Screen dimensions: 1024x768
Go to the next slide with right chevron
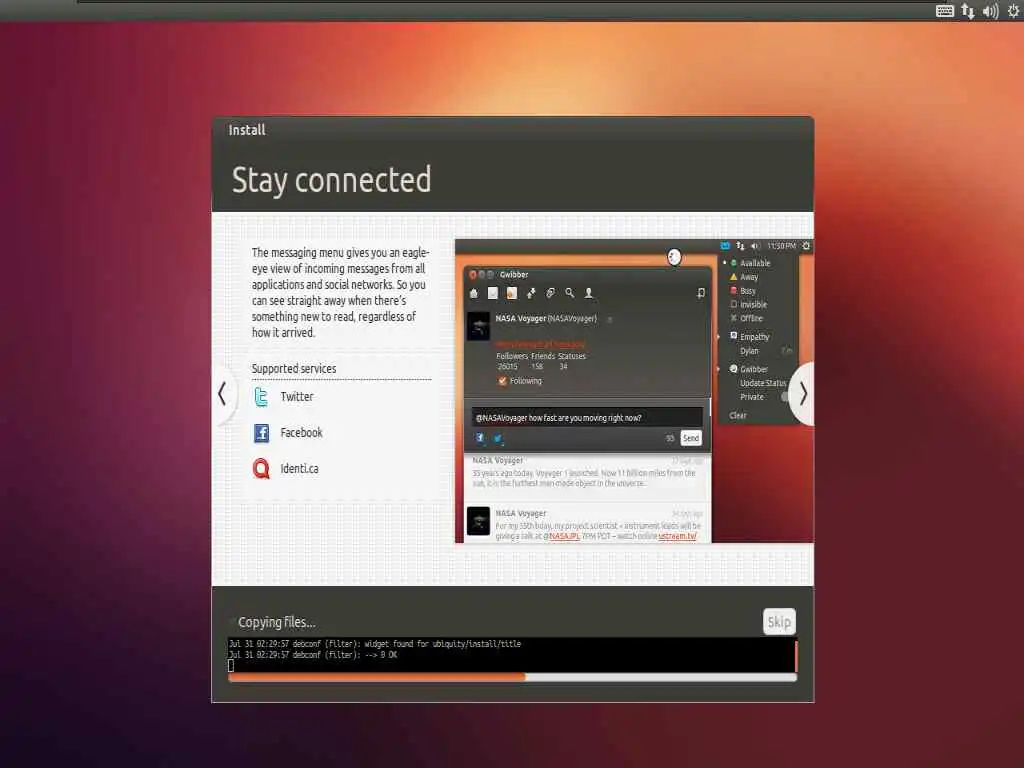tap(803, 394)
